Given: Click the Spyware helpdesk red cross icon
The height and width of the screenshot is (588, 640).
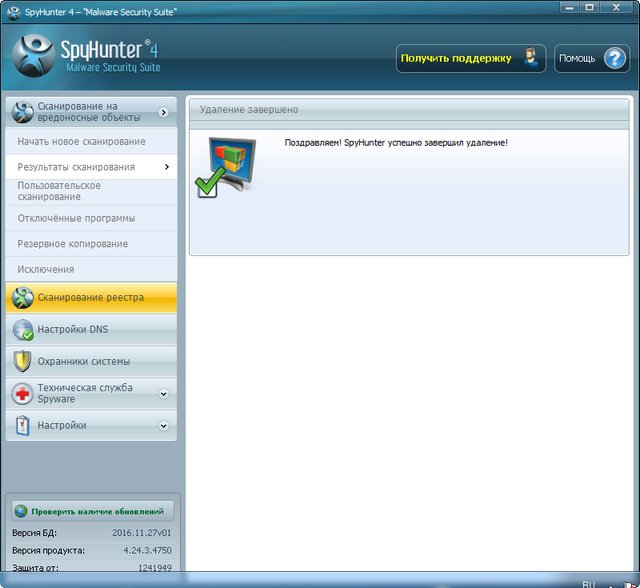Looking at the screenshot, I should click(x=22, y=394).
